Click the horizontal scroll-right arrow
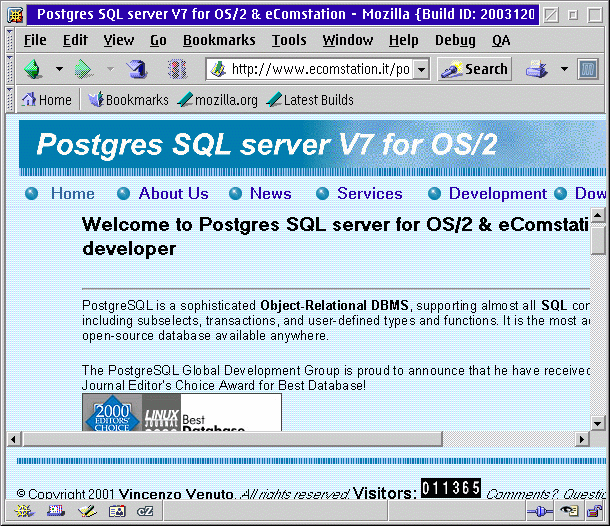 (582, 440)
